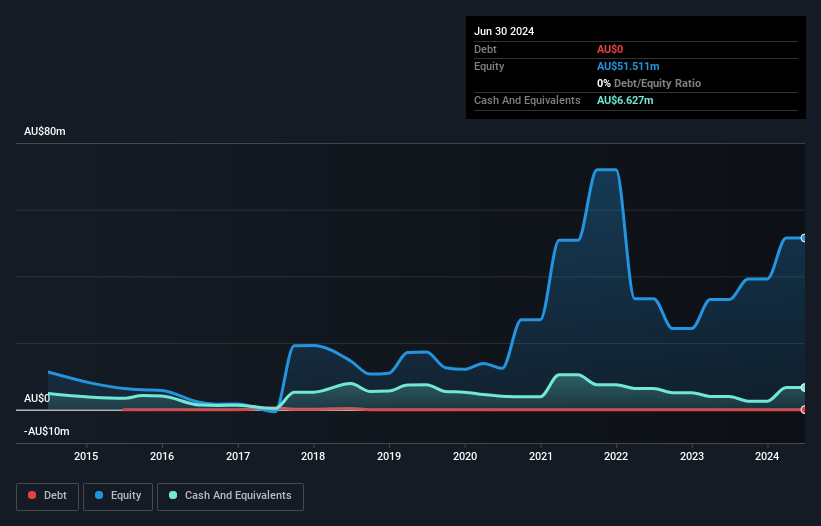This screenshot has height=526, width=821.
Task: Click the -AU$10m y-axis label
Action: coord(47,431)
